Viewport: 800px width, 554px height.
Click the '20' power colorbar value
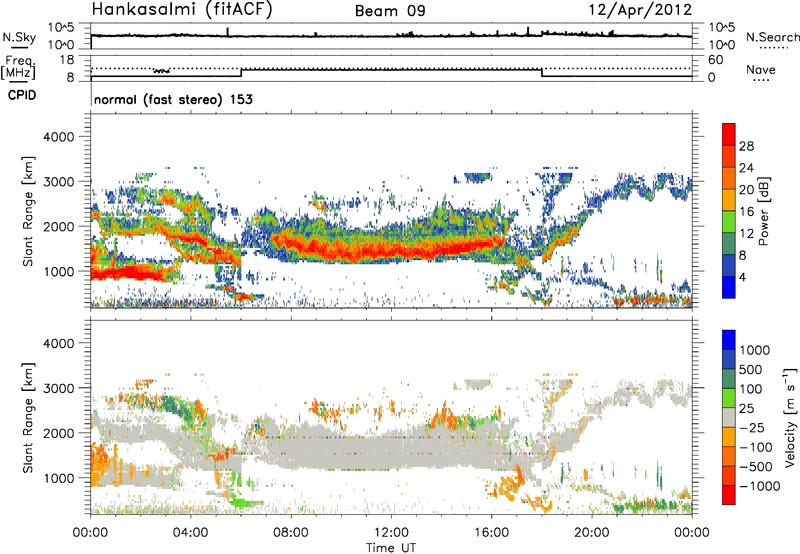tap(746, 190)
